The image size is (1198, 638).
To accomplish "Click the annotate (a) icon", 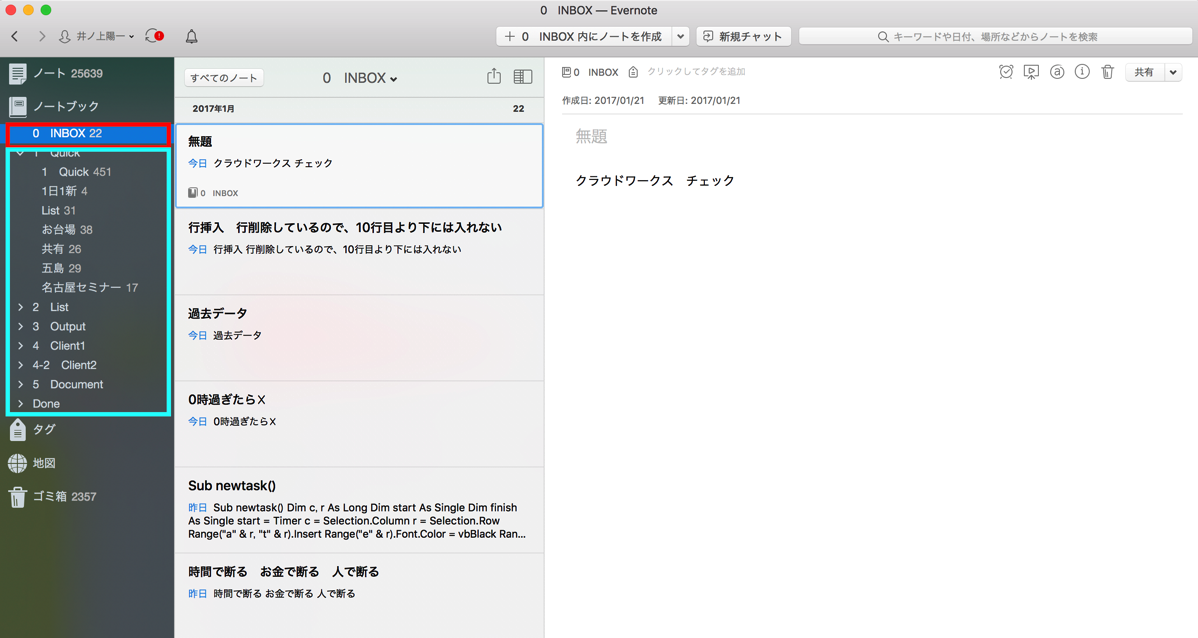I will pyautogui.click(x=1057, y=72).
